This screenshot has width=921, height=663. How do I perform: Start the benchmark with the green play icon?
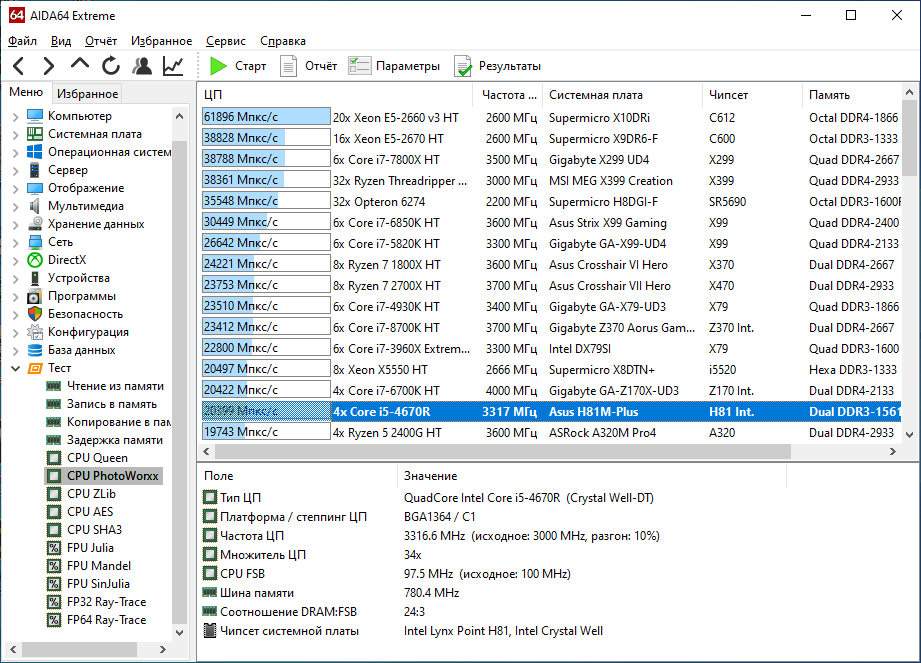point(218,66)
